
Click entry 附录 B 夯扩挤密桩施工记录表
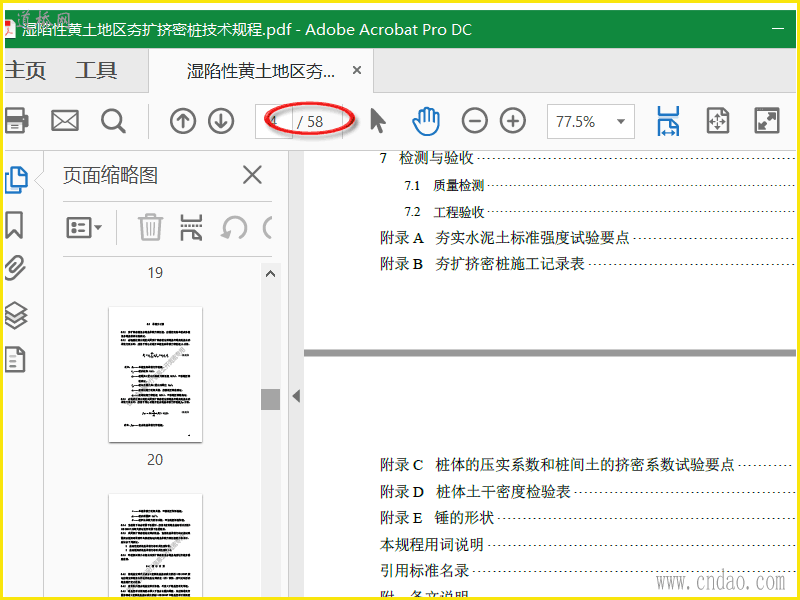(x=482, y=264)
